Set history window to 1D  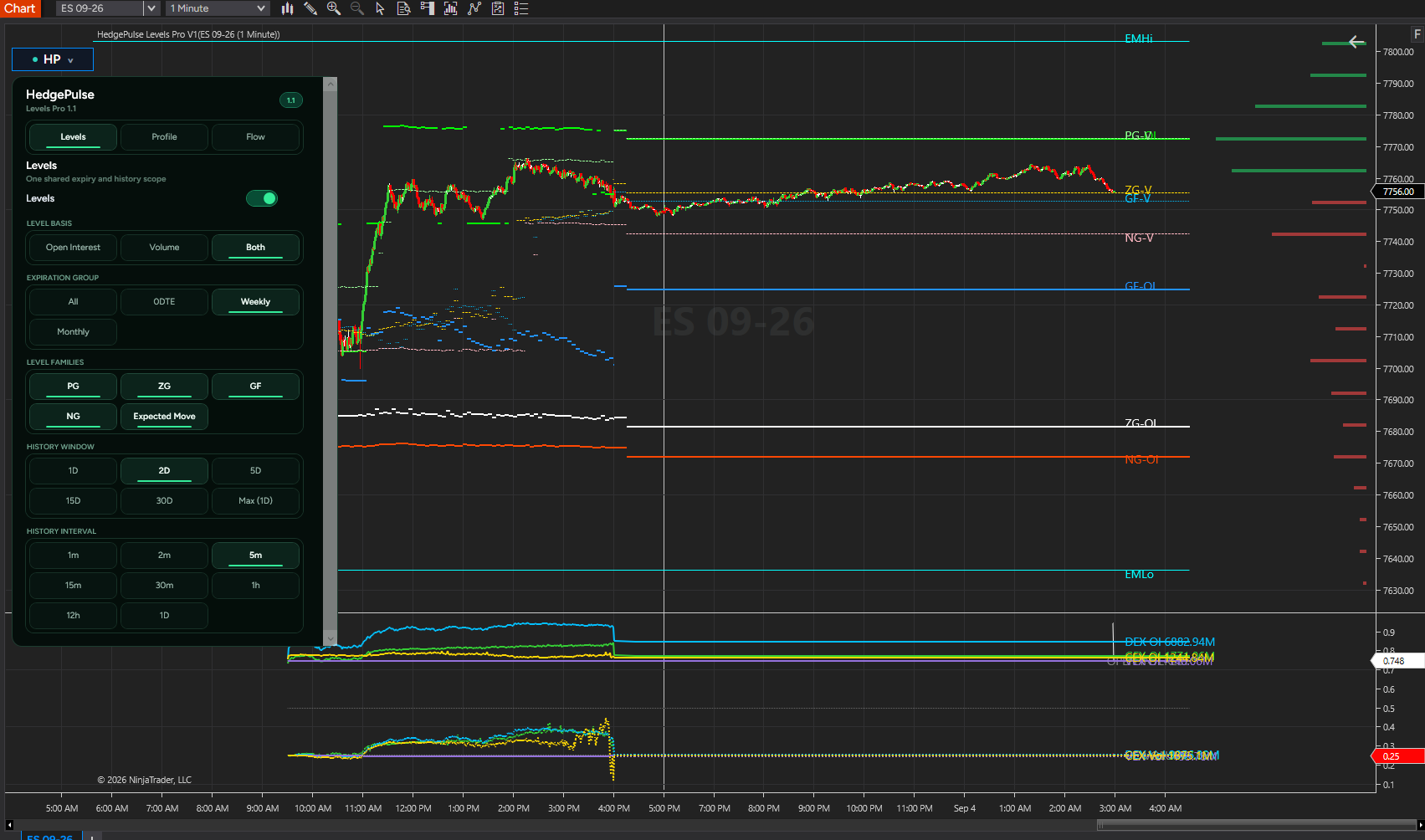click(x=73, y=471)
